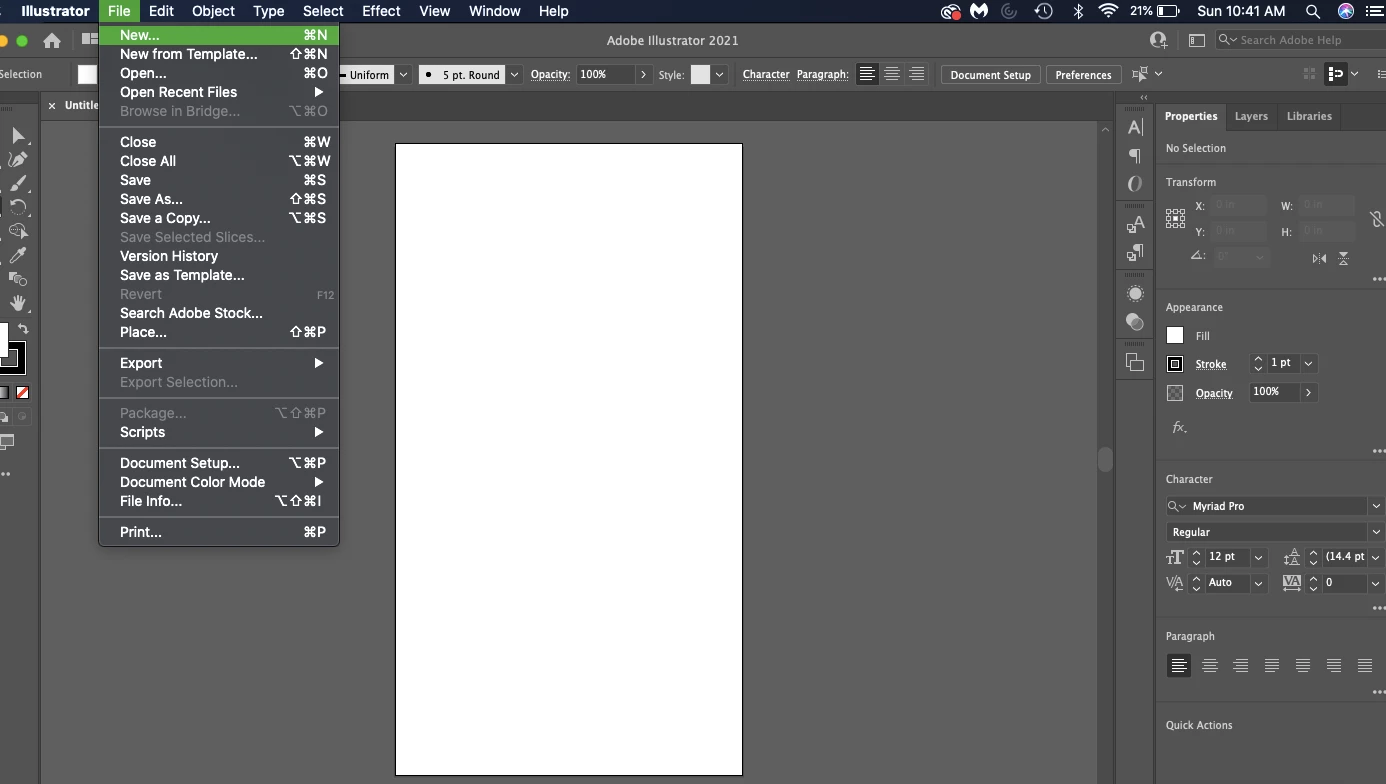Align paragraph right in control bar

click(916, 74)
